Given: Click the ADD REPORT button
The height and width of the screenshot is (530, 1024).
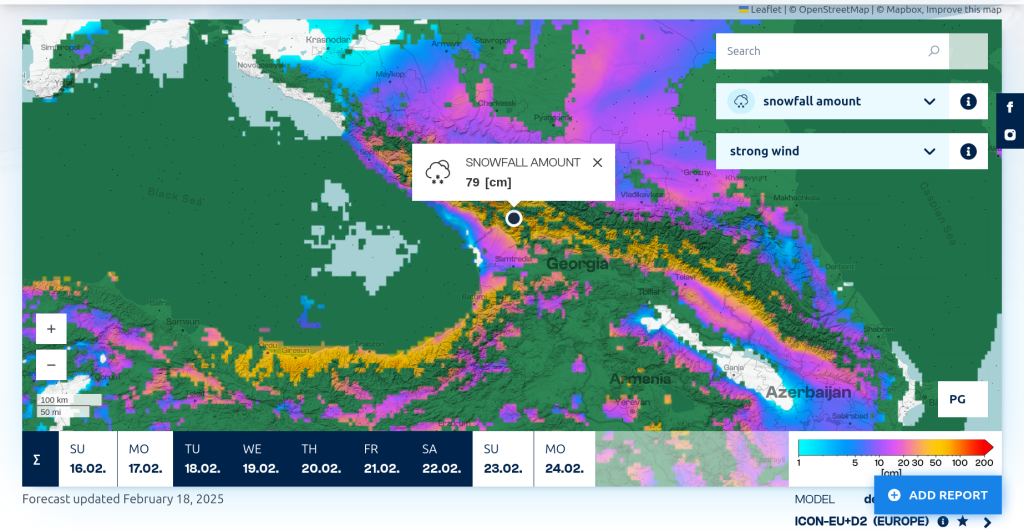Looking at the screenshot, I should (x=937, y=495).
